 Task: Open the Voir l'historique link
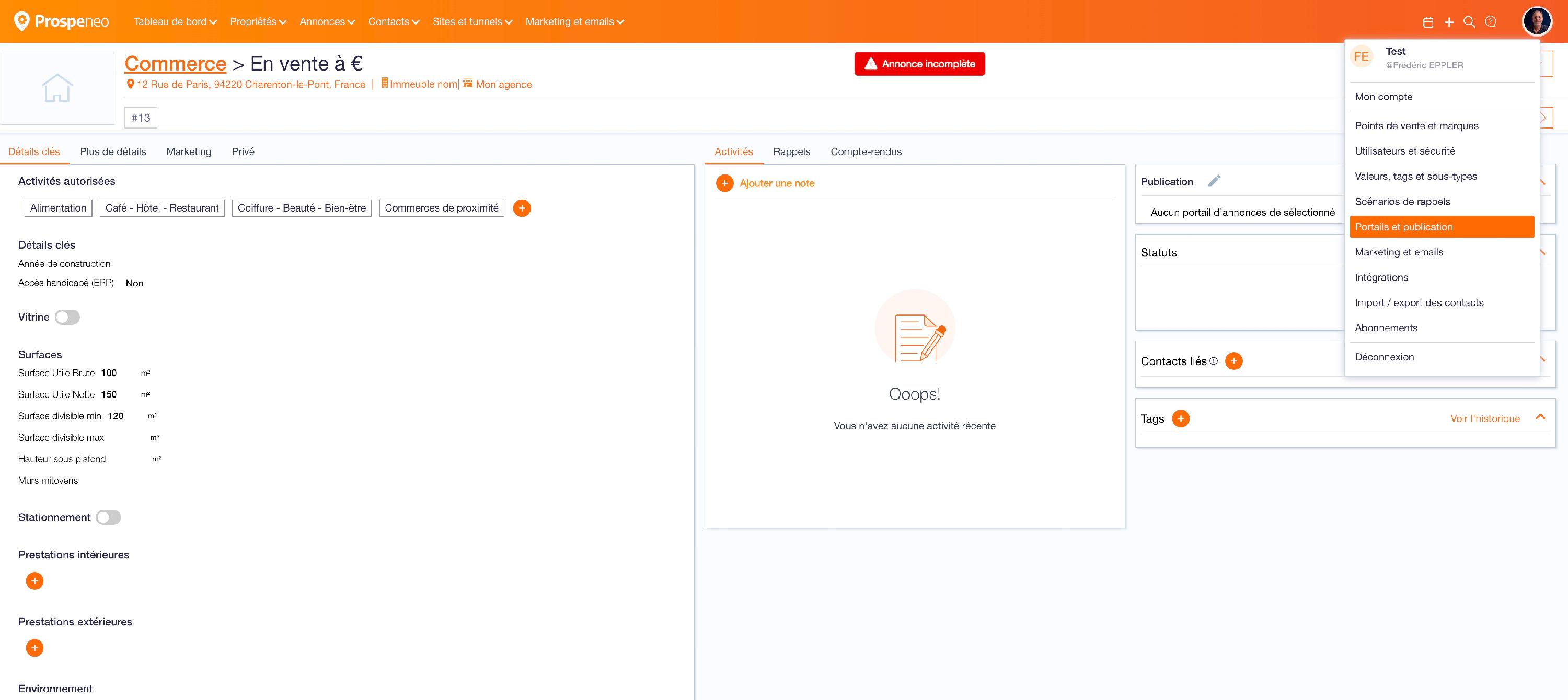[1484, 418]
